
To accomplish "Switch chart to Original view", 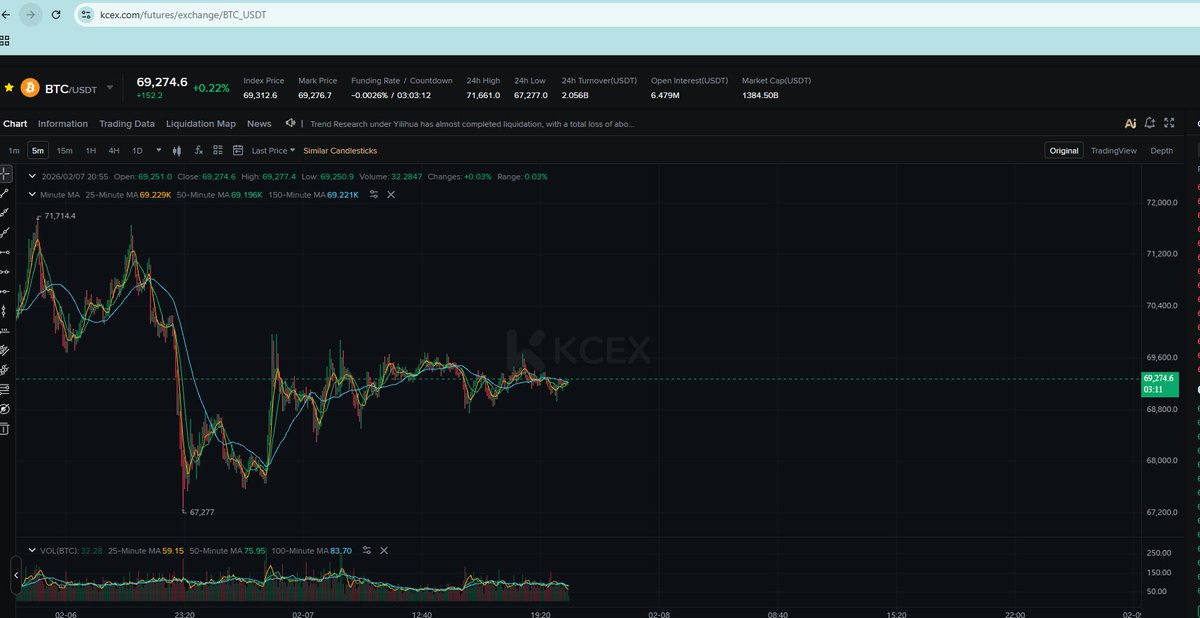I will tap(1064, 151).
